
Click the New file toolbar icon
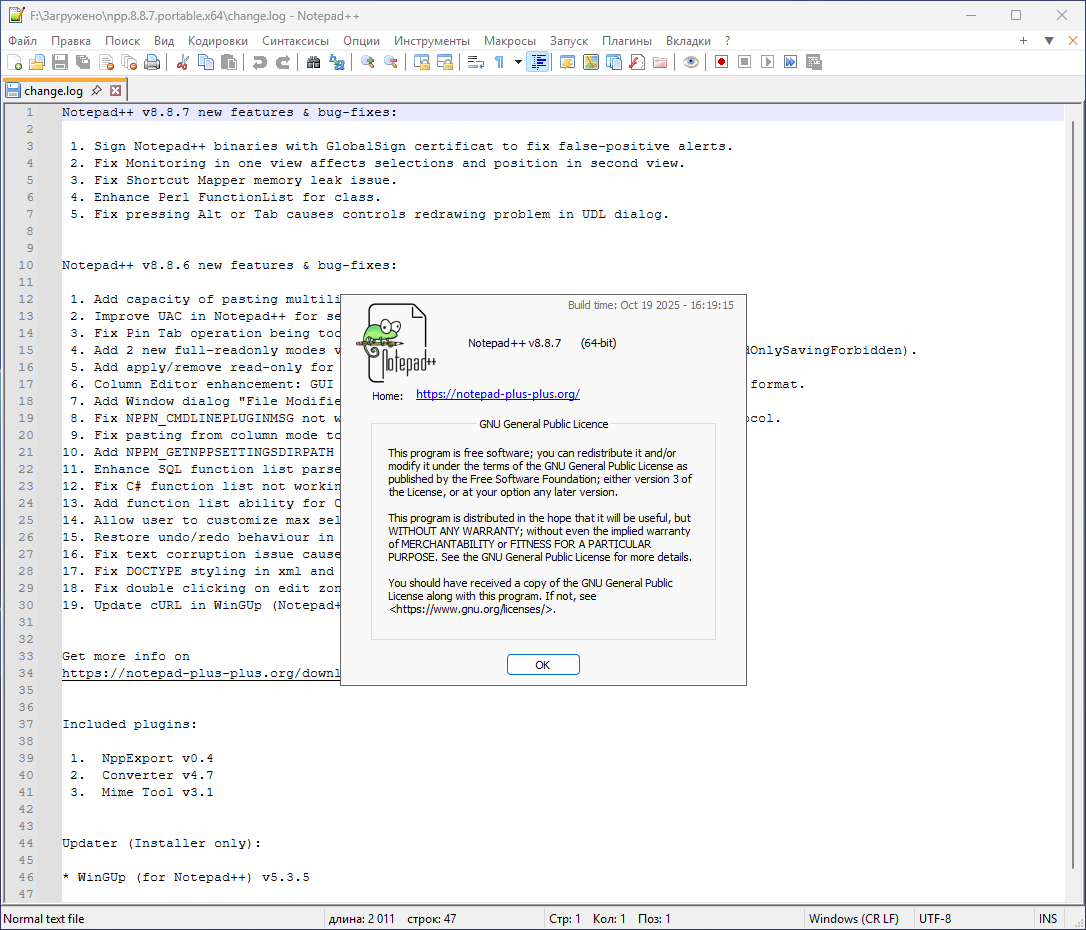click(14, 62)
